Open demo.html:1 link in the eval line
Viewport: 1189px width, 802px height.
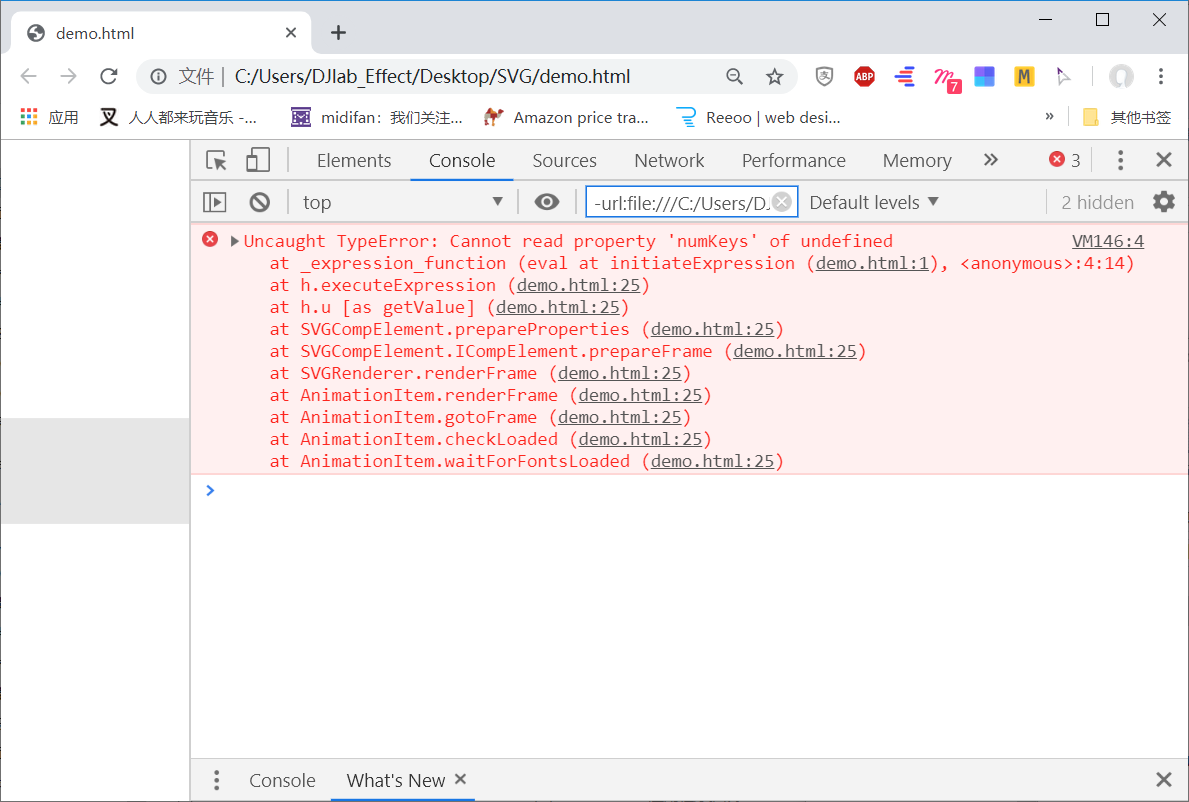[x=871, y=263]
